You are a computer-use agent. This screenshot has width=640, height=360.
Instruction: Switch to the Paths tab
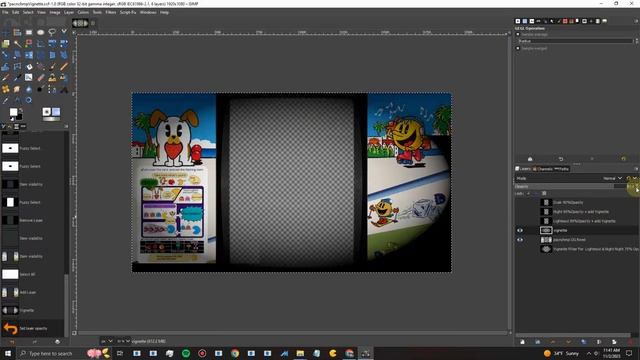(561, 169)
